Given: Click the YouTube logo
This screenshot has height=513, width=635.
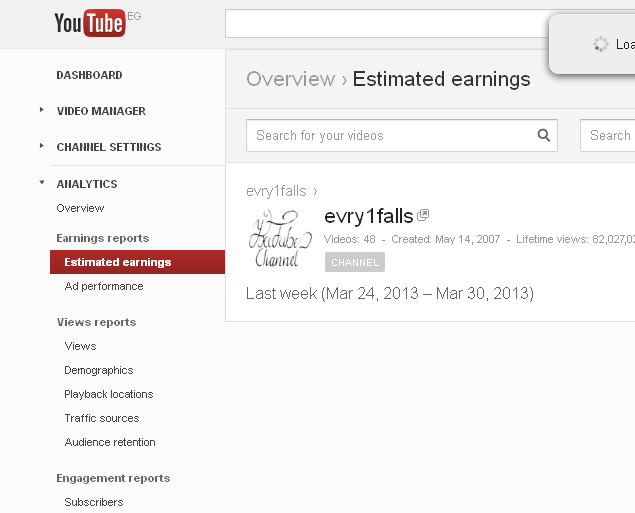Looking at the screenshot, I should coord(90,23).
